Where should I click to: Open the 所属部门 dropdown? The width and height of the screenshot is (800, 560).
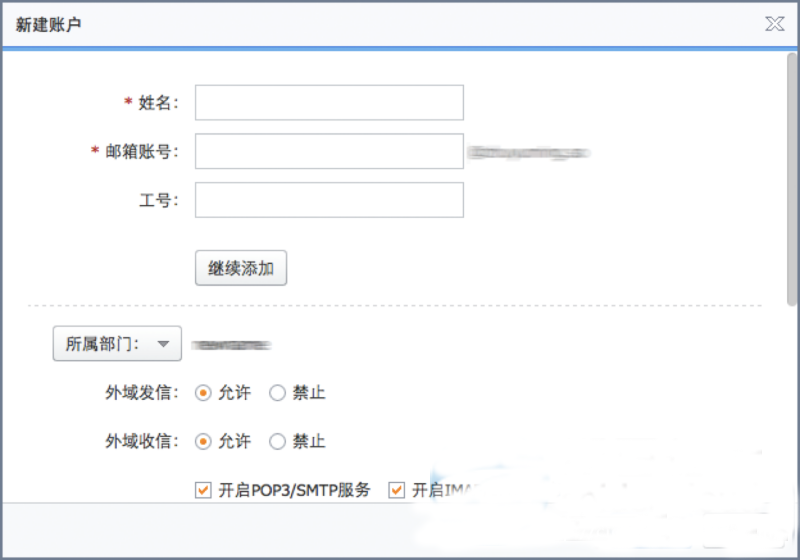click(117, 344)
